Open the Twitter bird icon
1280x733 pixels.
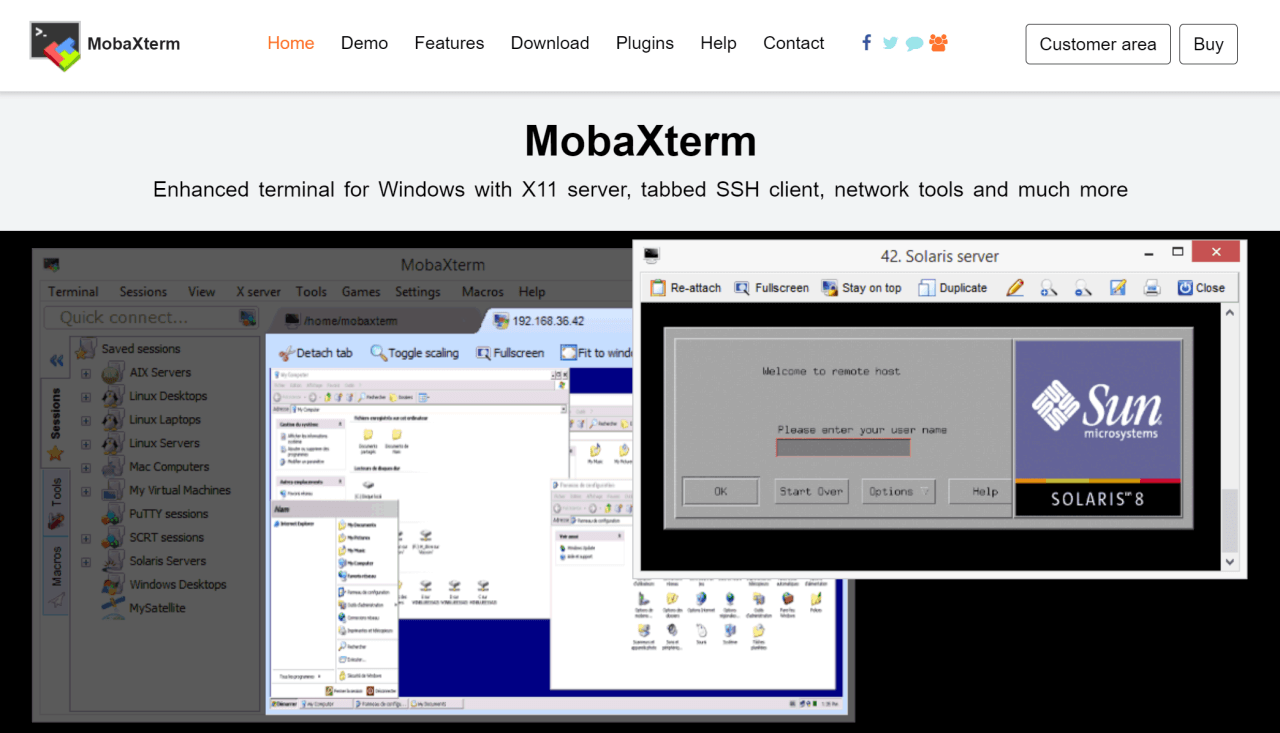coord(890,43)
